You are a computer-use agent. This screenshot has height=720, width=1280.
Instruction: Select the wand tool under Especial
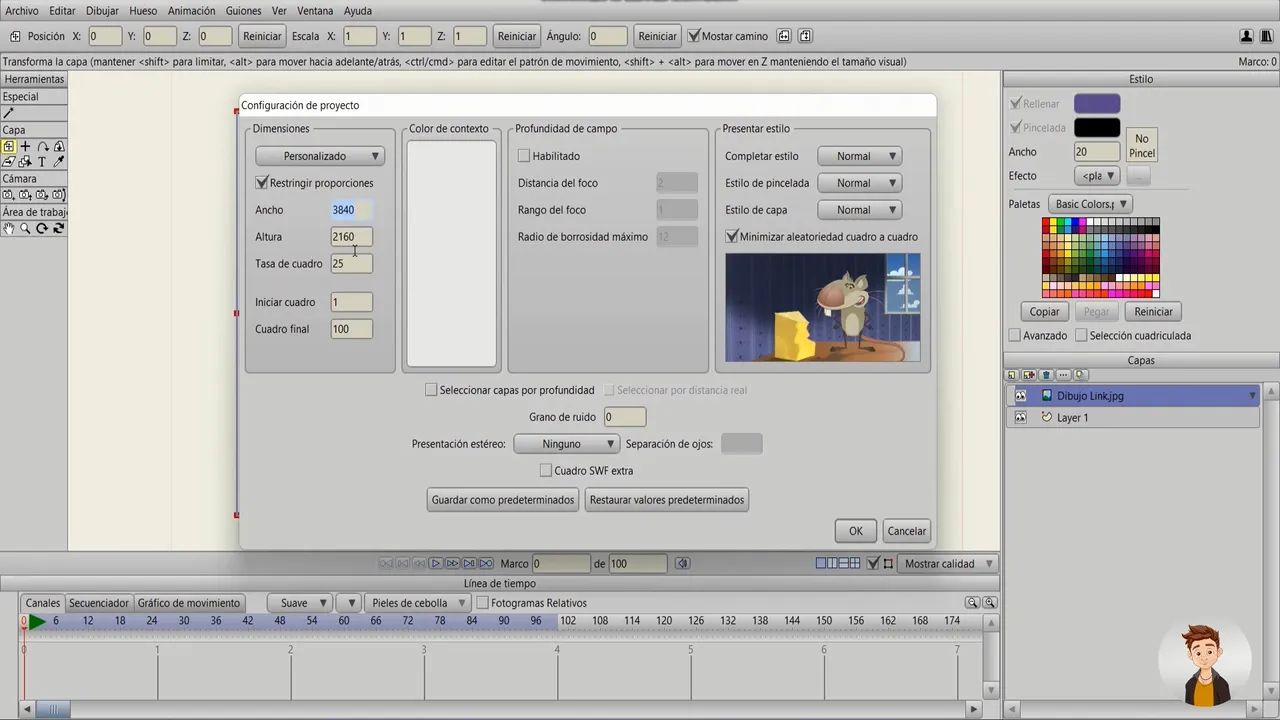point(8,113)
